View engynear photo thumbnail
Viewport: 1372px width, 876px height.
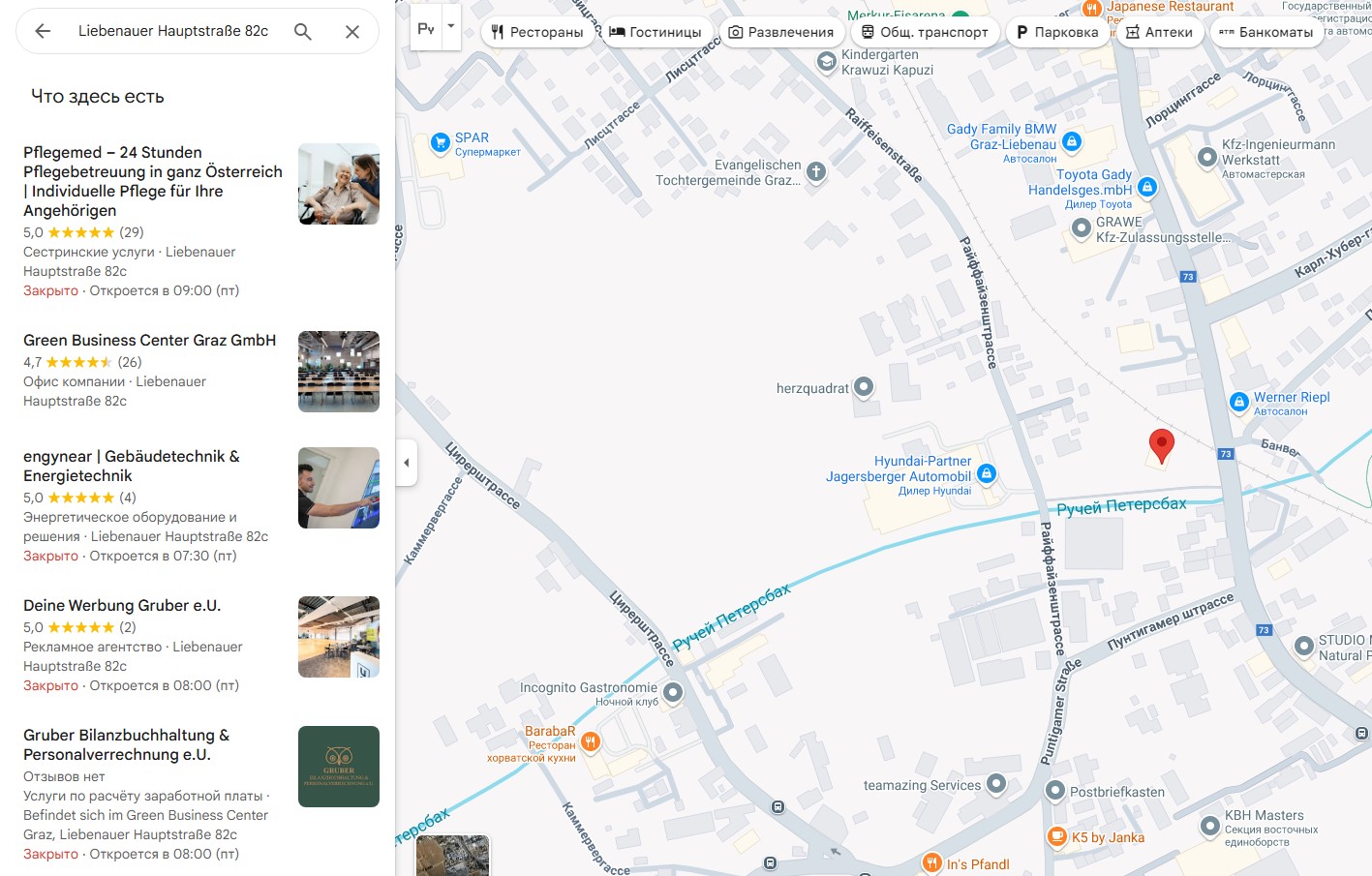(339, 488)
